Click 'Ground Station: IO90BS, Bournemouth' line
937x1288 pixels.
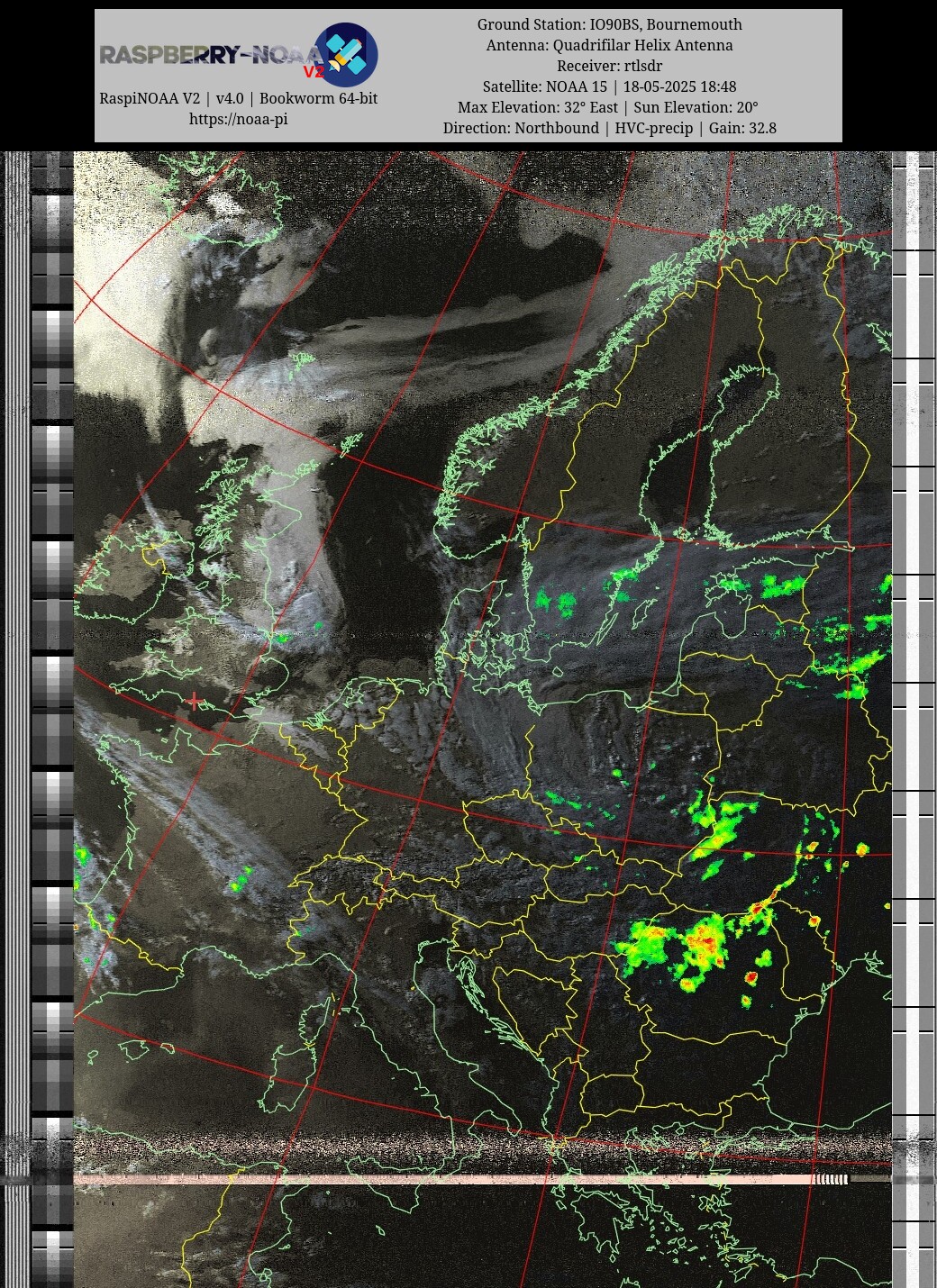(x=610, y=24)
